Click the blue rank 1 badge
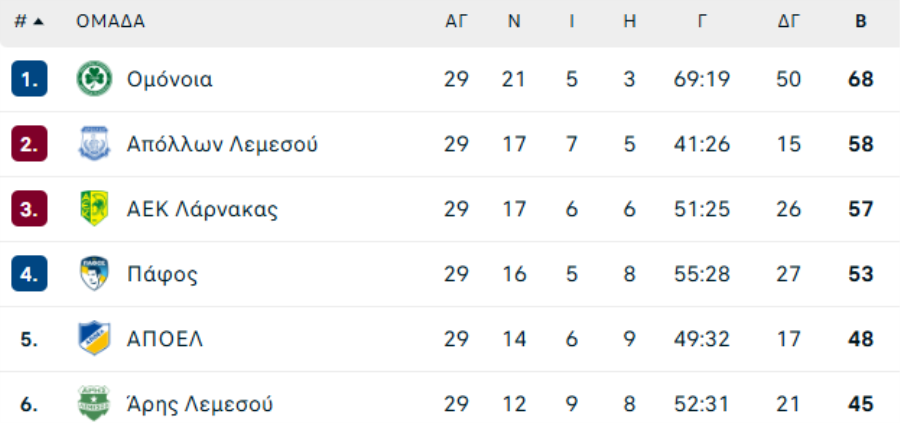This screenshot has height=423, width=900. click(x=29, y=79)
